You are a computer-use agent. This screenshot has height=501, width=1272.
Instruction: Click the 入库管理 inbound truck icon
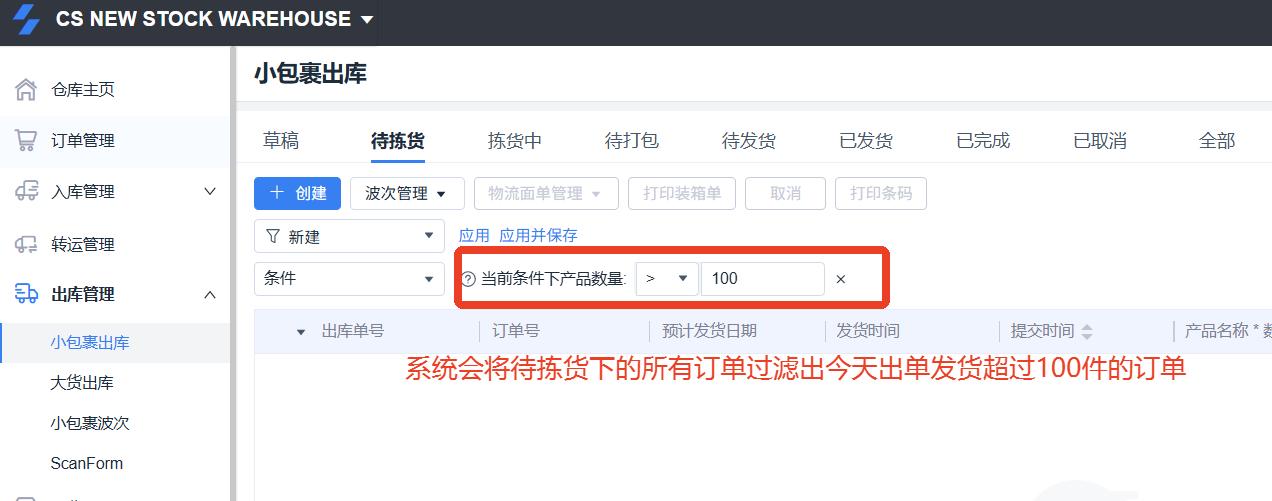pos(26,192)
